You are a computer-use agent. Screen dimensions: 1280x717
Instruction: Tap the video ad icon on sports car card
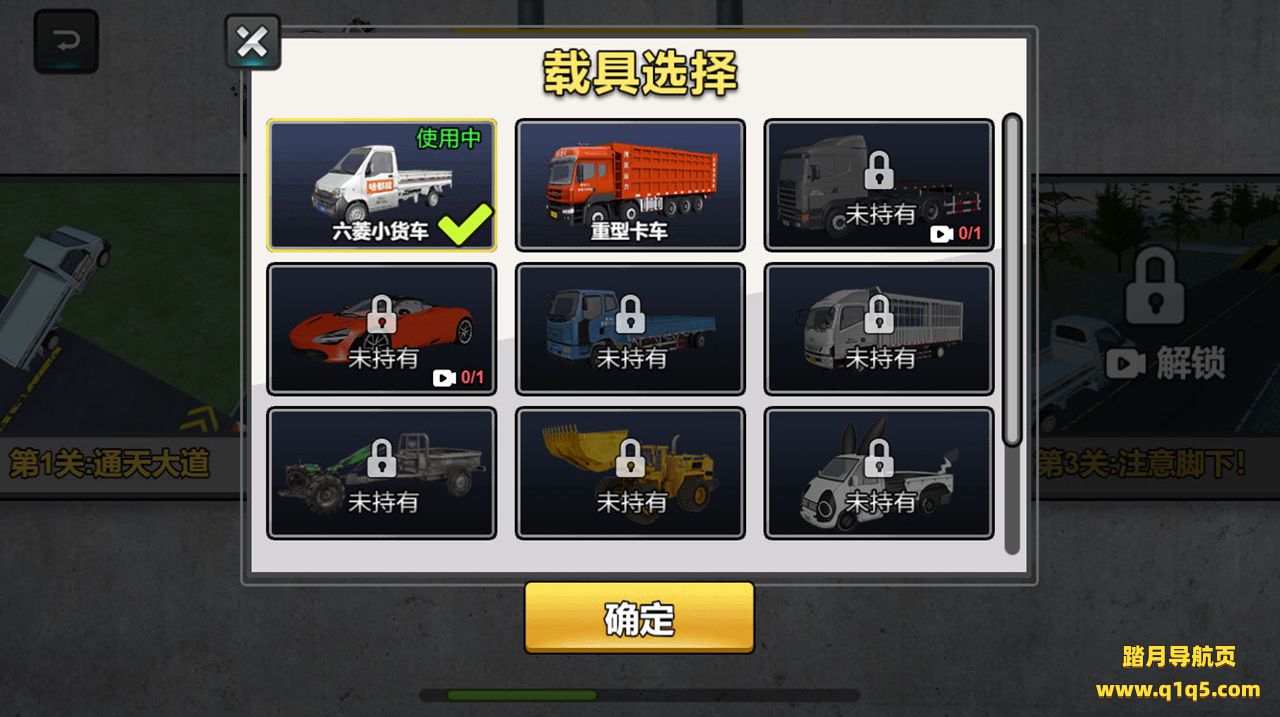(x=444, y=378)
